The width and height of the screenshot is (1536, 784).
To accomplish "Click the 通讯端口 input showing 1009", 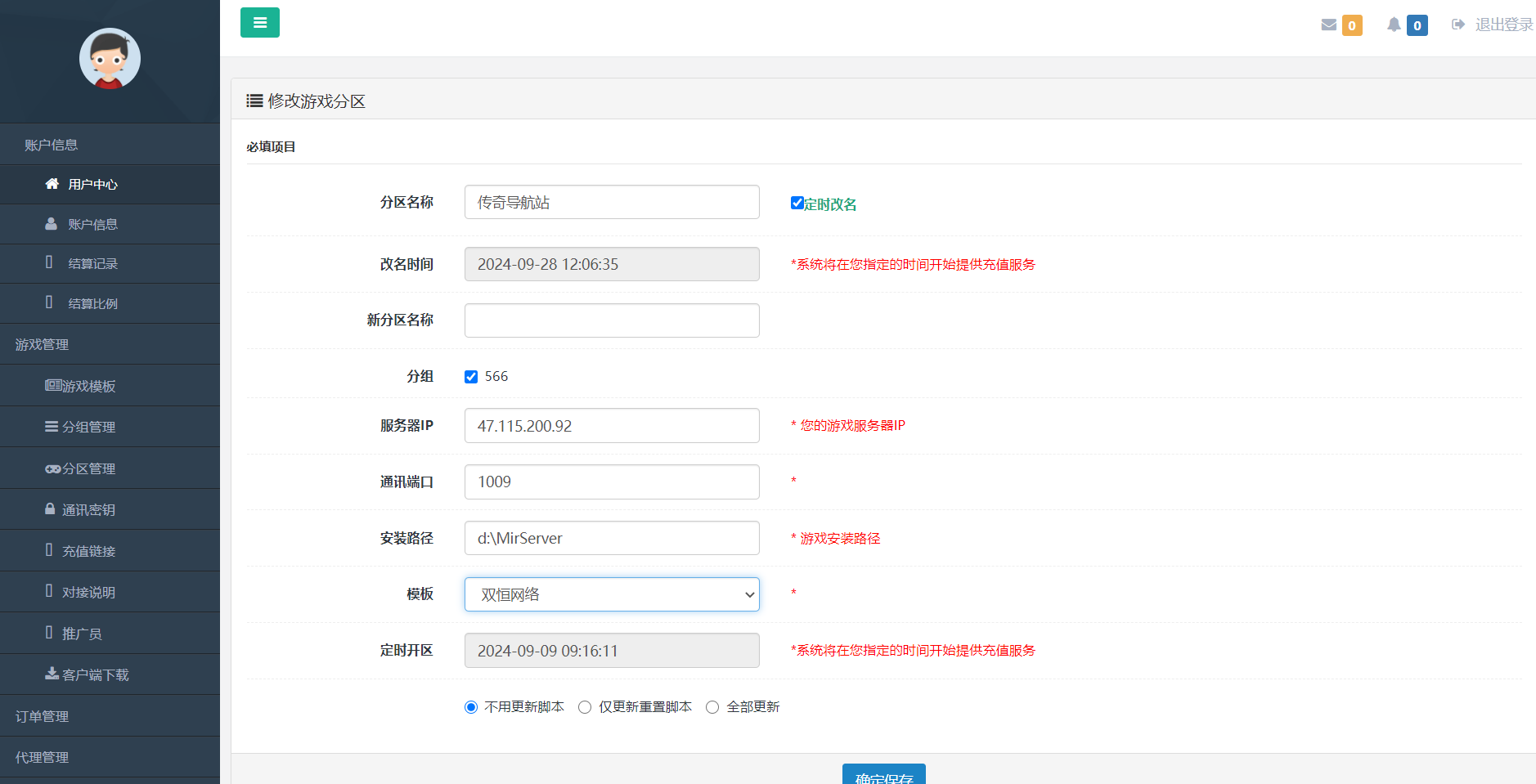I will (612, 482).
